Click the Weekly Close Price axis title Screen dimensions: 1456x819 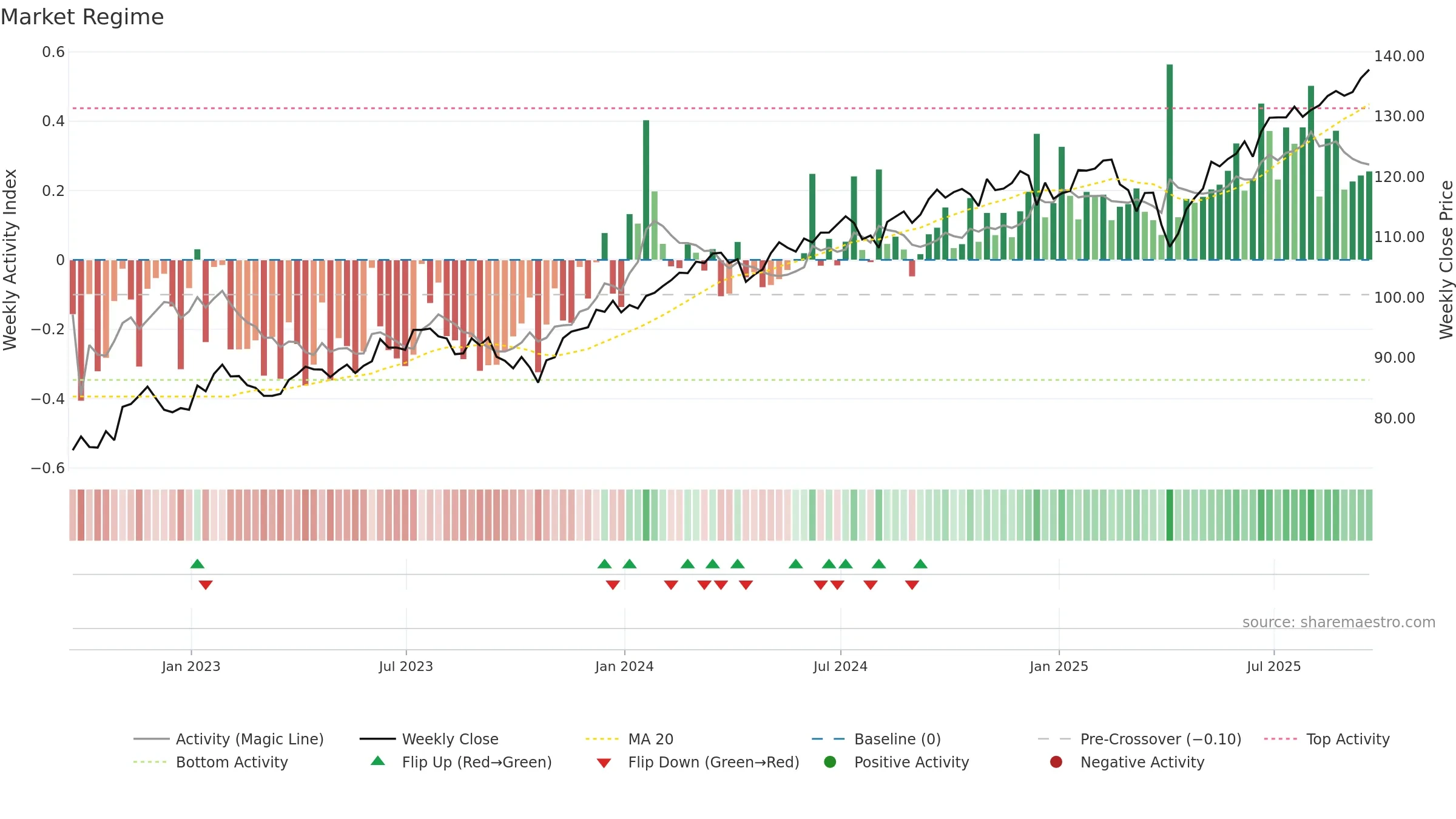click(1446, 260)
